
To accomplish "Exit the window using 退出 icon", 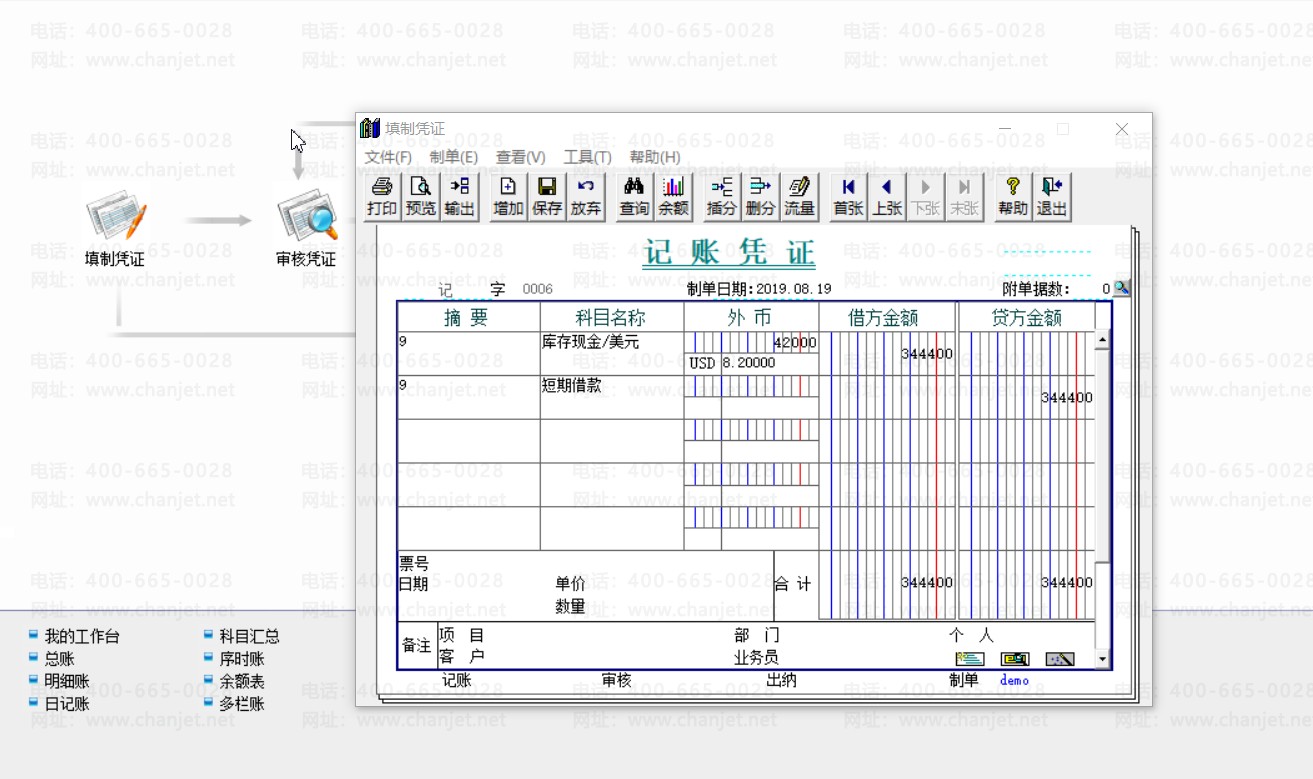I will coord(1051,196).
